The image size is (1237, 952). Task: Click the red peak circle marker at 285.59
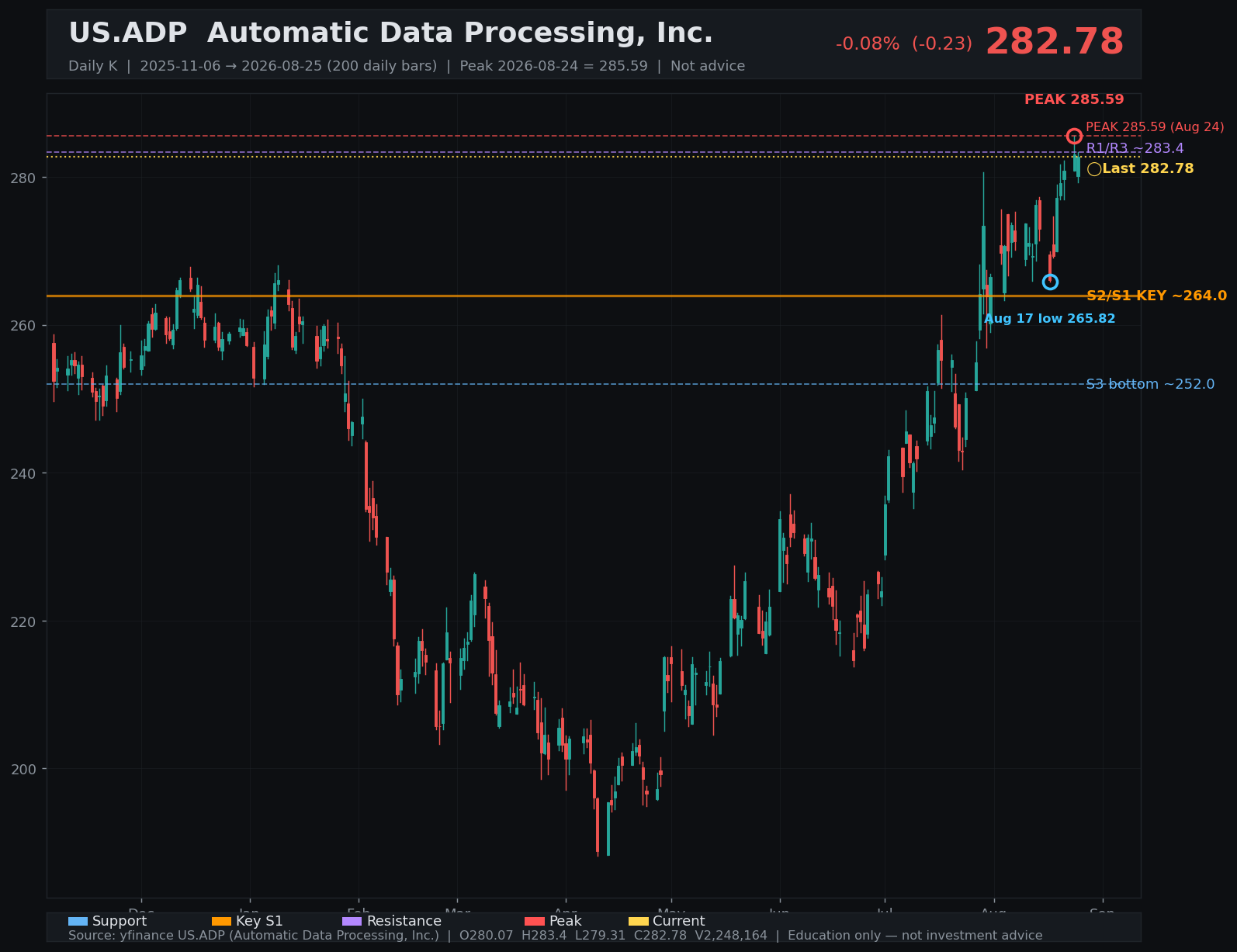pos(1074,137)
